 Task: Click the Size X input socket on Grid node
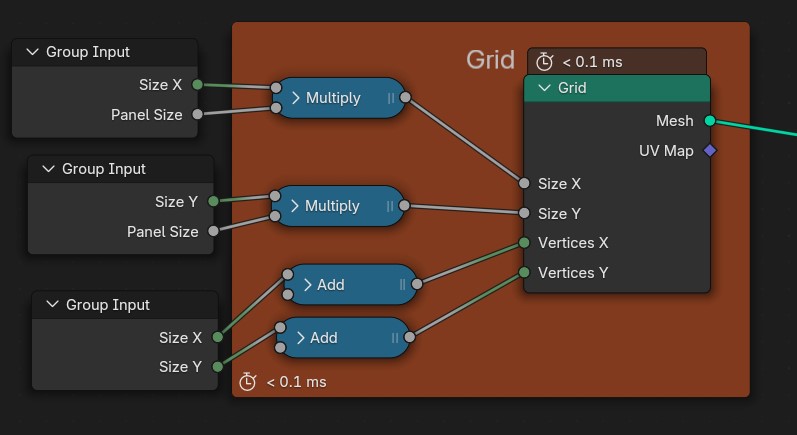524,183
